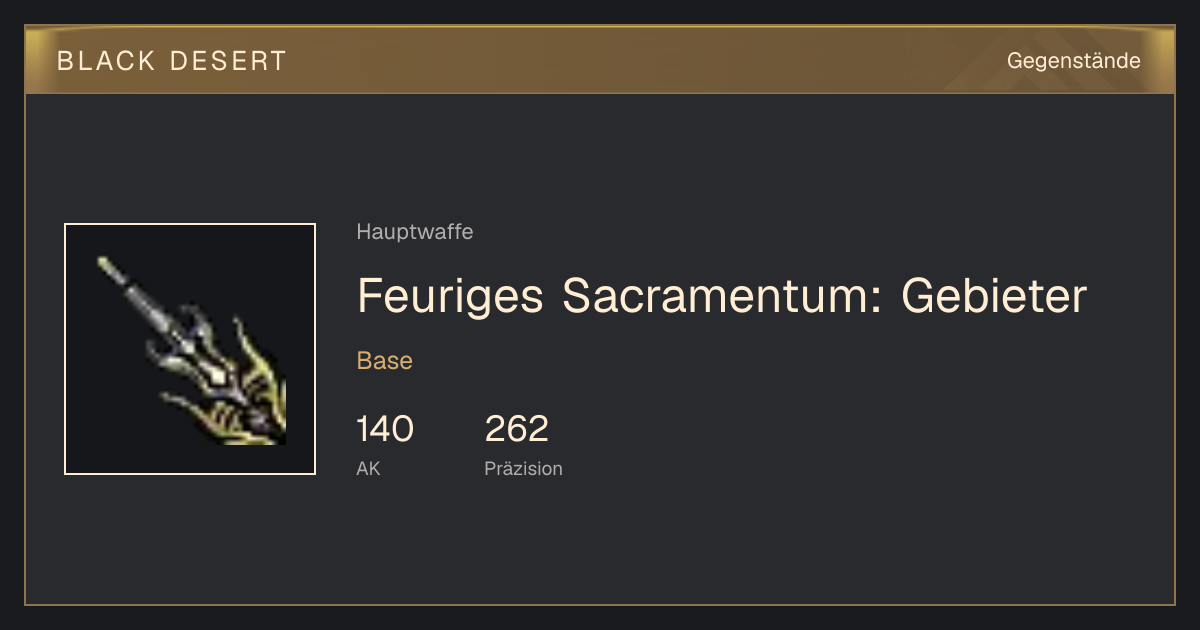The width and height of the screenshot is (1200, 630).
Task: Click the word DESERT in the header
Action: click(x=229, y=61)
